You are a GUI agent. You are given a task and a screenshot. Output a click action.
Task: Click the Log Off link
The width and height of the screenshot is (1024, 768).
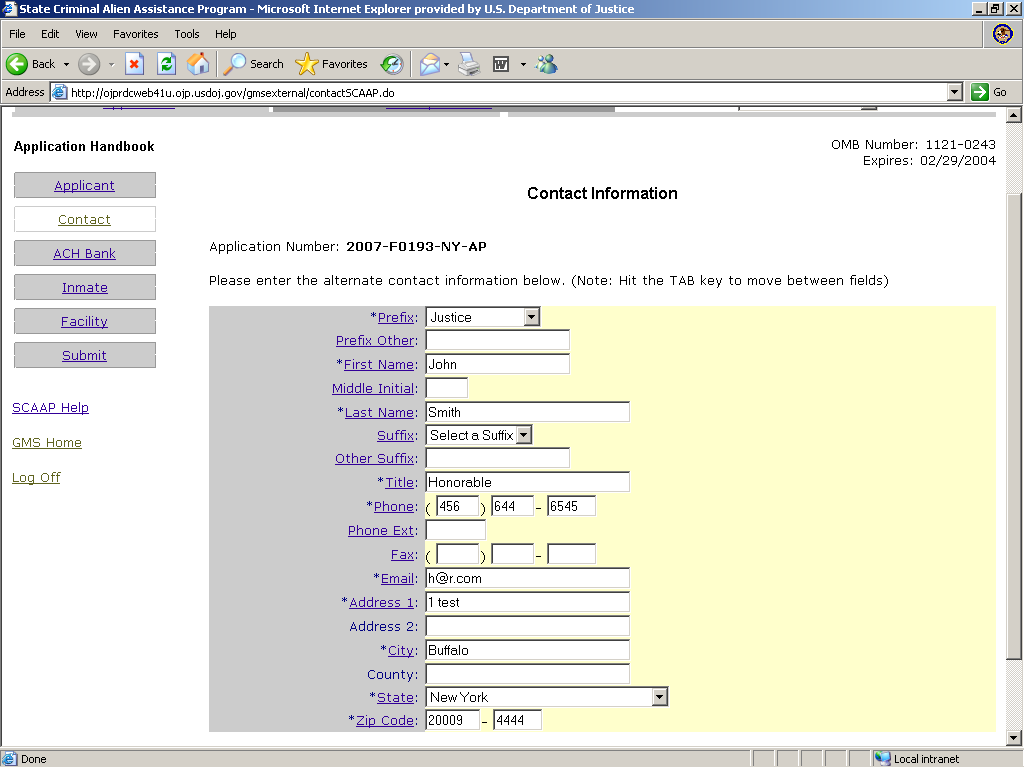pos(36,478)
